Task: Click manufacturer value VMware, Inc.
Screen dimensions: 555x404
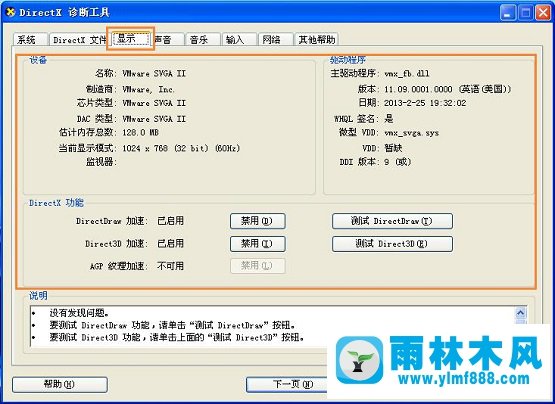Action: point(148,89)
